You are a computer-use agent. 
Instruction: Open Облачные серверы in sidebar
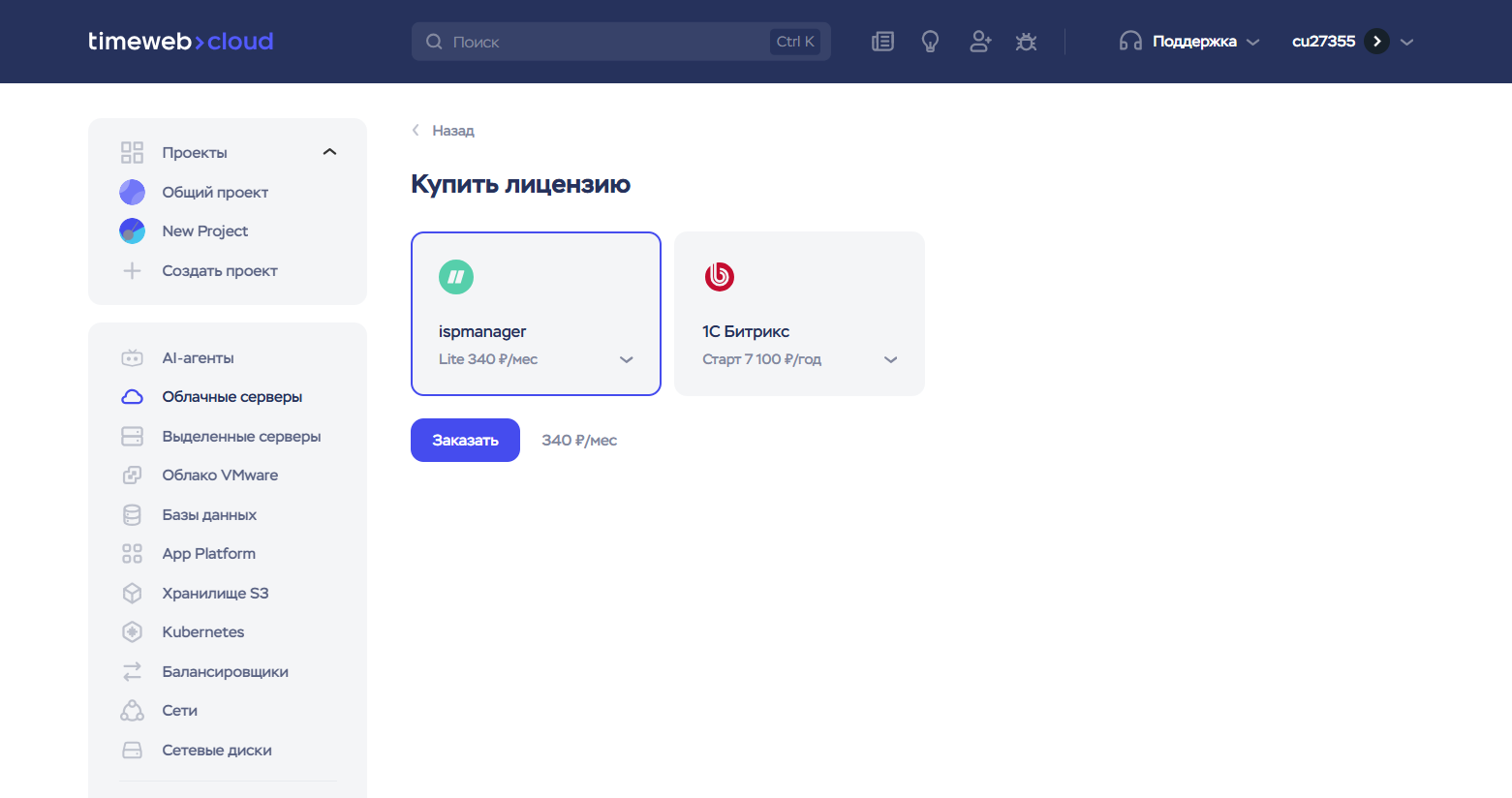coord(231,397)
